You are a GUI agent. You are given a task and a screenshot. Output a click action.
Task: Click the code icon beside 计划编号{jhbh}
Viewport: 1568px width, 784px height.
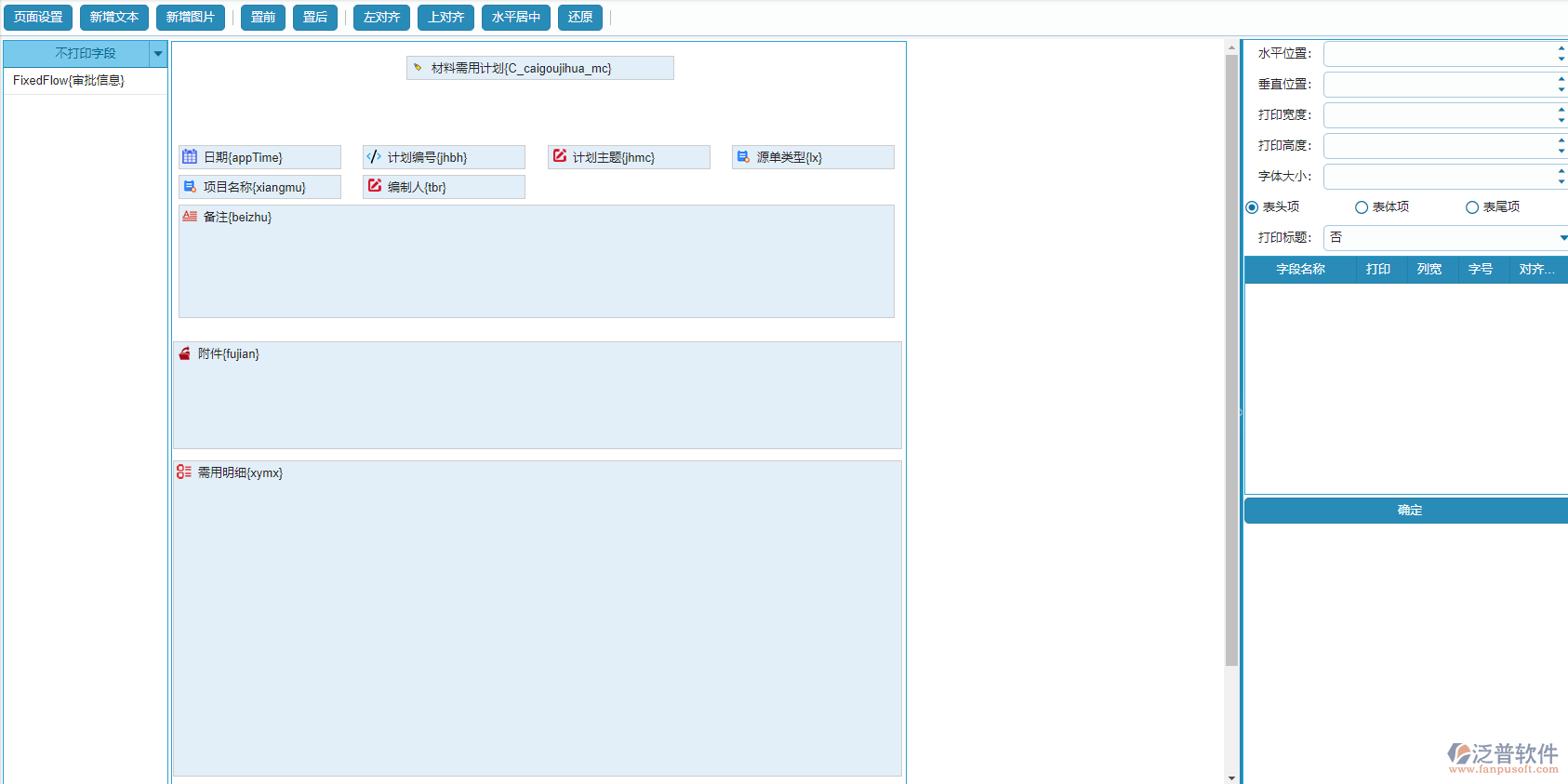[374, 156]
